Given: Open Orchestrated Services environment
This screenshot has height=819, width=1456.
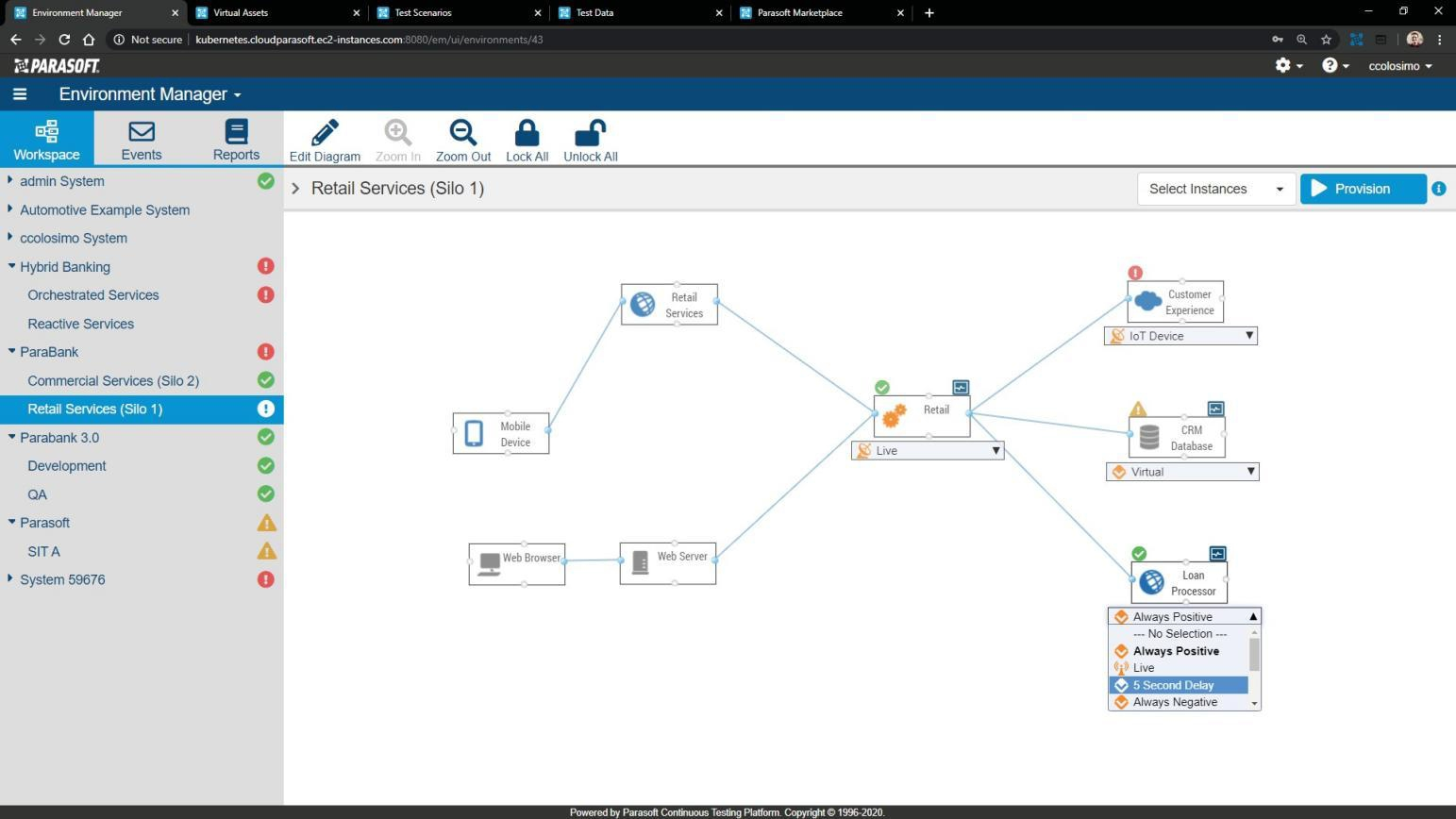Looking at the screenshot, I should 93,295.
